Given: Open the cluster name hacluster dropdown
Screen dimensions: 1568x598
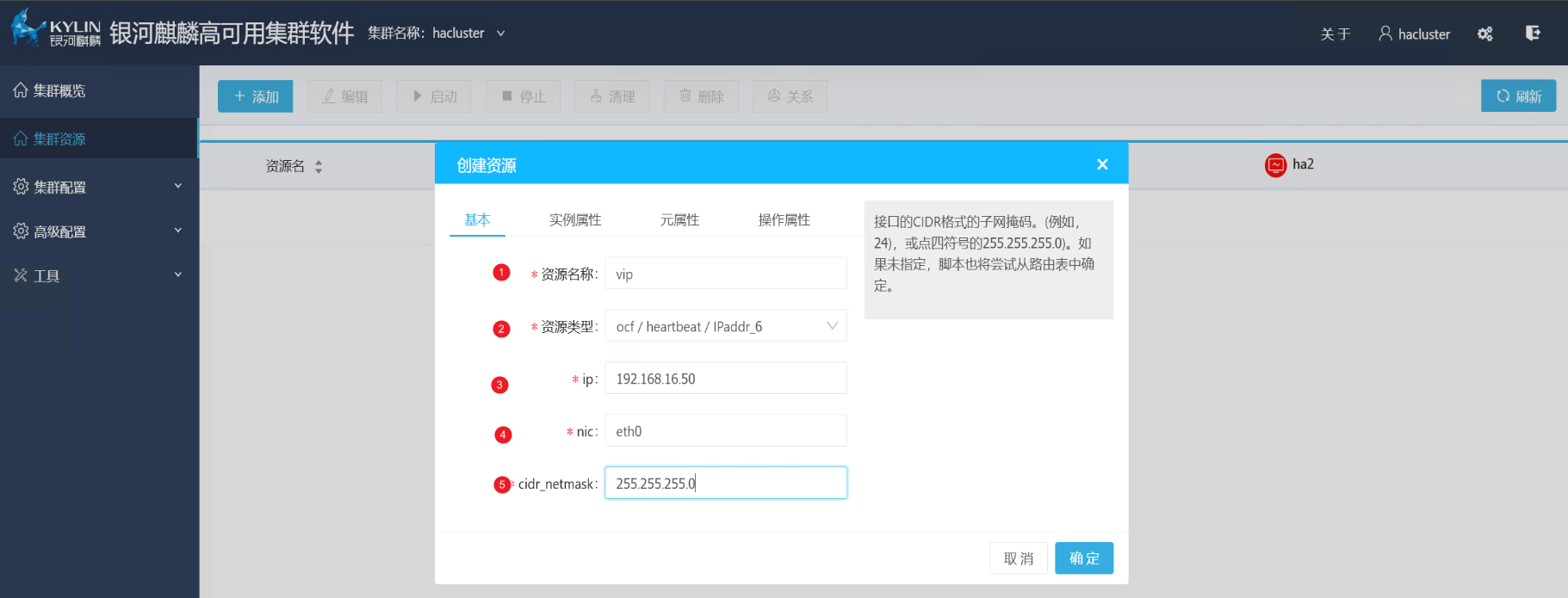Looking at the screenshot, I should tap(437, 33).
